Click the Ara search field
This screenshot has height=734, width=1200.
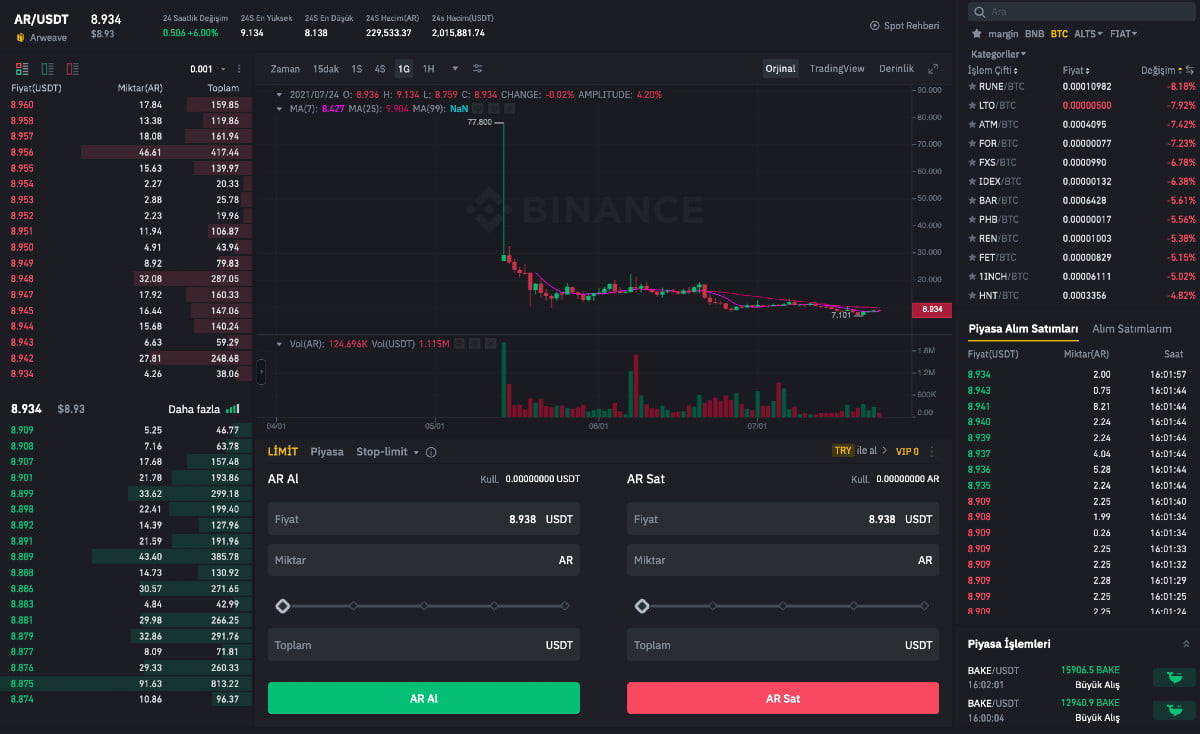click(x=1080, y=12)
